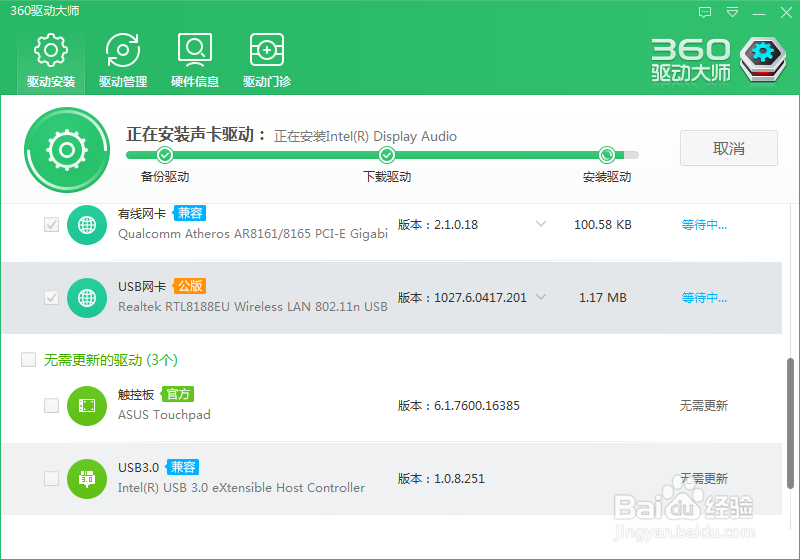
Task: Toggle the USB网卡 driver checkbox
Action: point(52,297)
